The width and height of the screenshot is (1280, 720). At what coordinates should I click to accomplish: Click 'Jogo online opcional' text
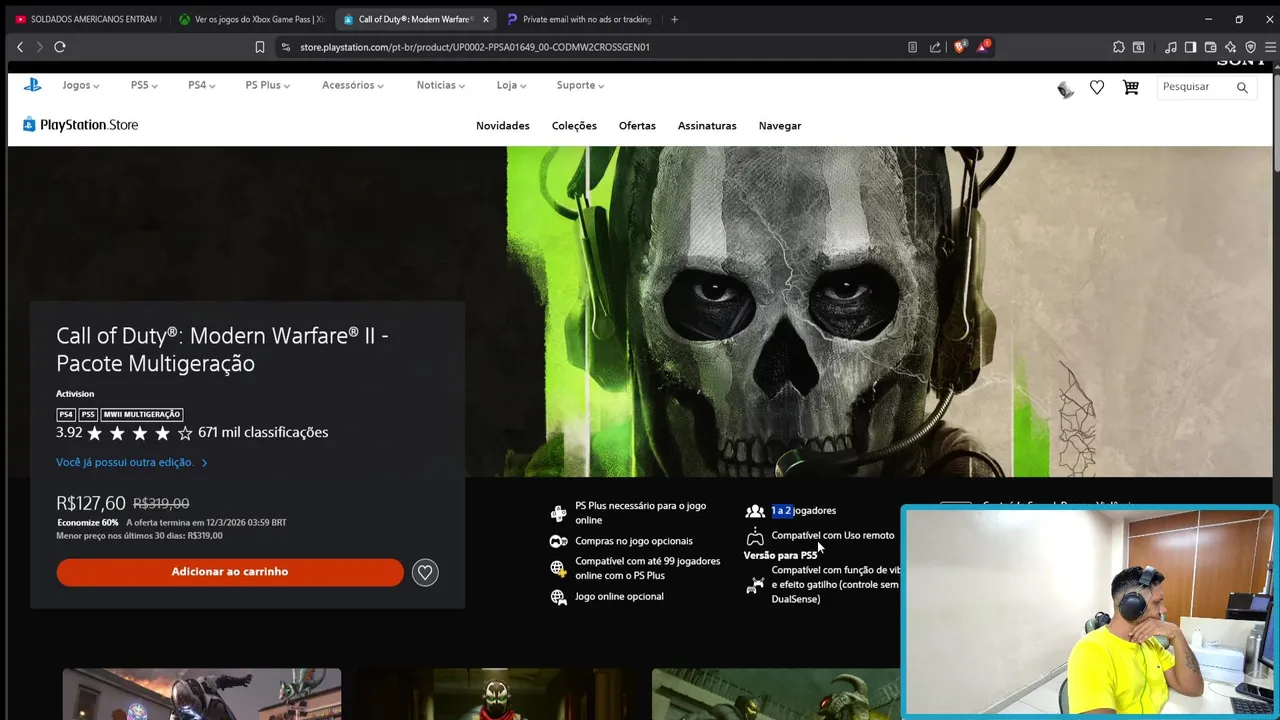point(619,597)
